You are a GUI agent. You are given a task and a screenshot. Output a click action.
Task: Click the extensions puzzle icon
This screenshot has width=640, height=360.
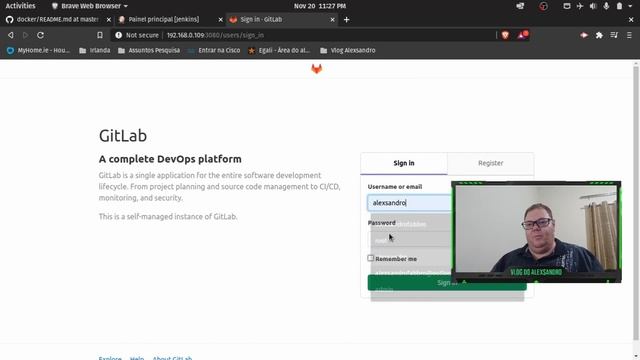point(599,36)
